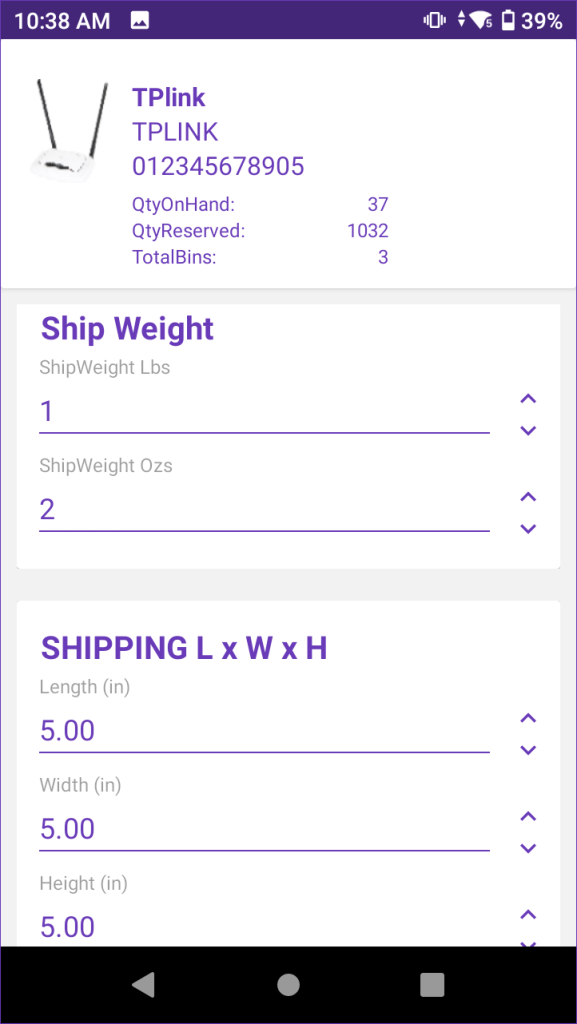Viewport: 577px width, 1024px height.
Task: Tap the ShipWeight Lbs input field
Action: [x=264, y=413]
